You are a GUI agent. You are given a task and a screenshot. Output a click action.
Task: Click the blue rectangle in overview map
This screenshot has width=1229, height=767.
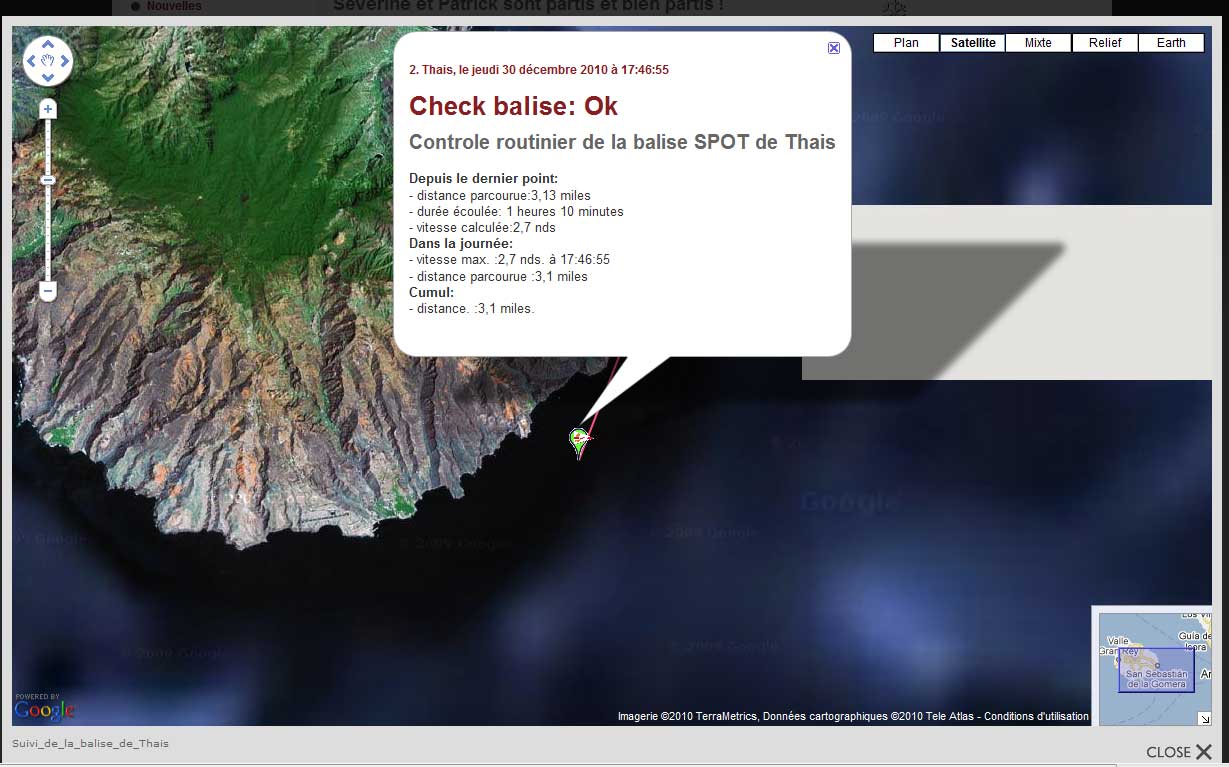point(1156,669)
